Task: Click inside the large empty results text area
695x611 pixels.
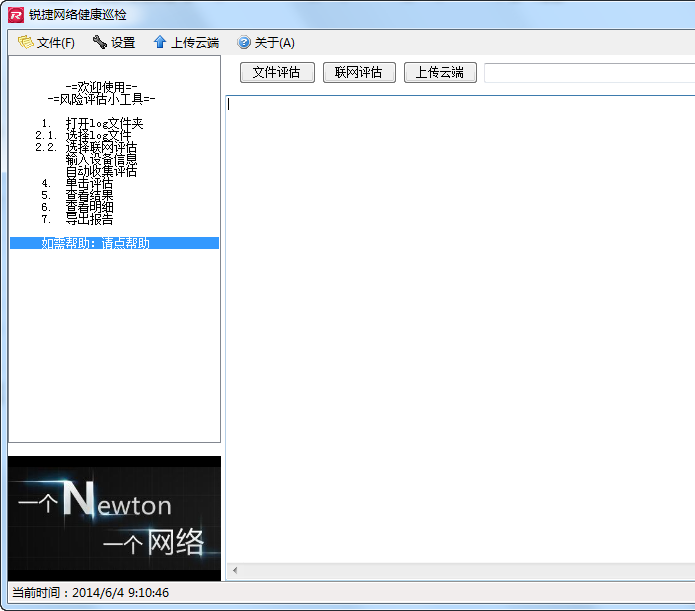Action: click(x=460, y=320)
